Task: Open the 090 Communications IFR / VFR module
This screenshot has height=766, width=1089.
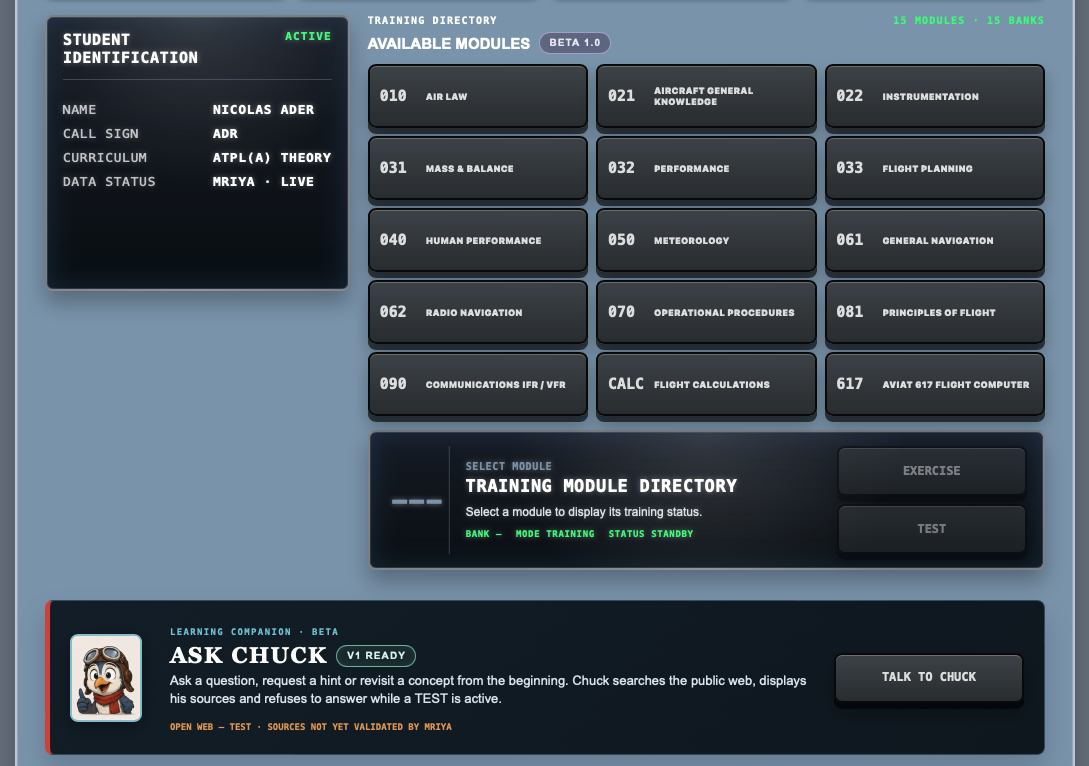Action: [478, 384]
